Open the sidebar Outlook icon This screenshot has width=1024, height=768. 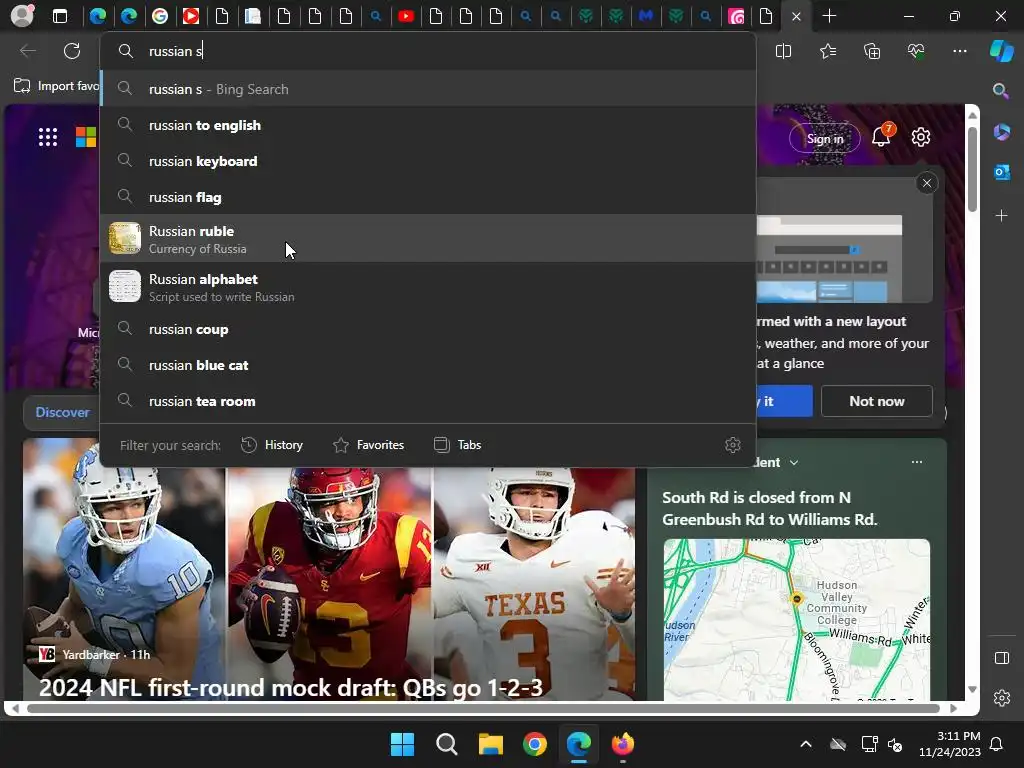(x=1001, y=172)
